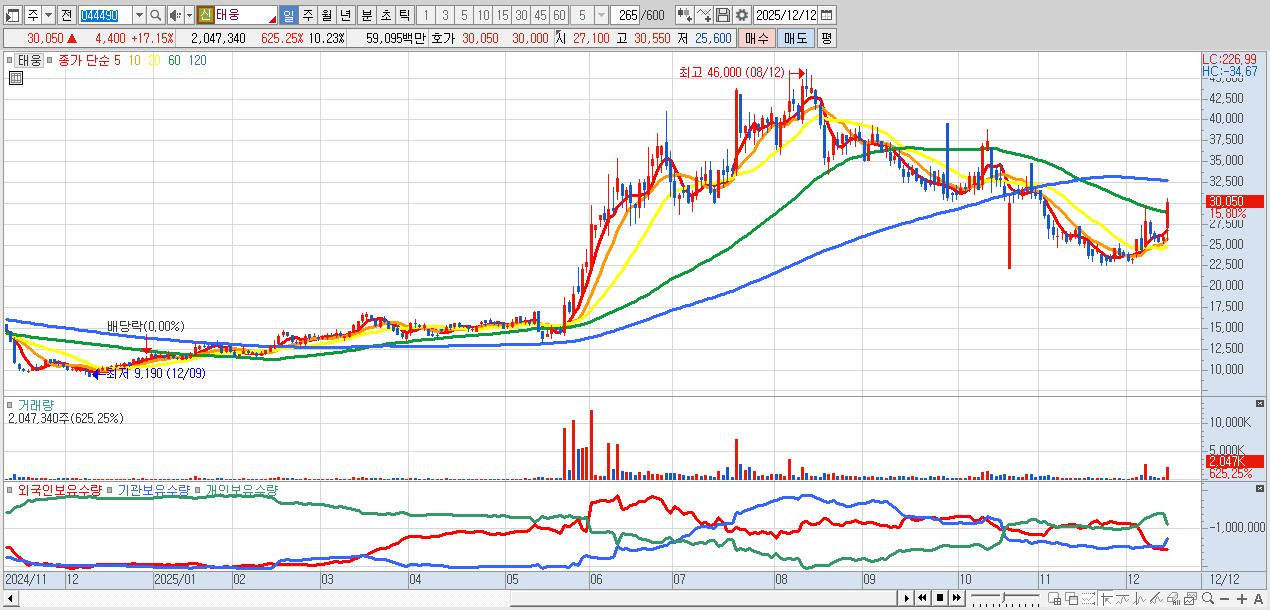The height and width of the screenshot is (610, 1270).
Task: Click the date field 2025/12/12
Action: 785,15
